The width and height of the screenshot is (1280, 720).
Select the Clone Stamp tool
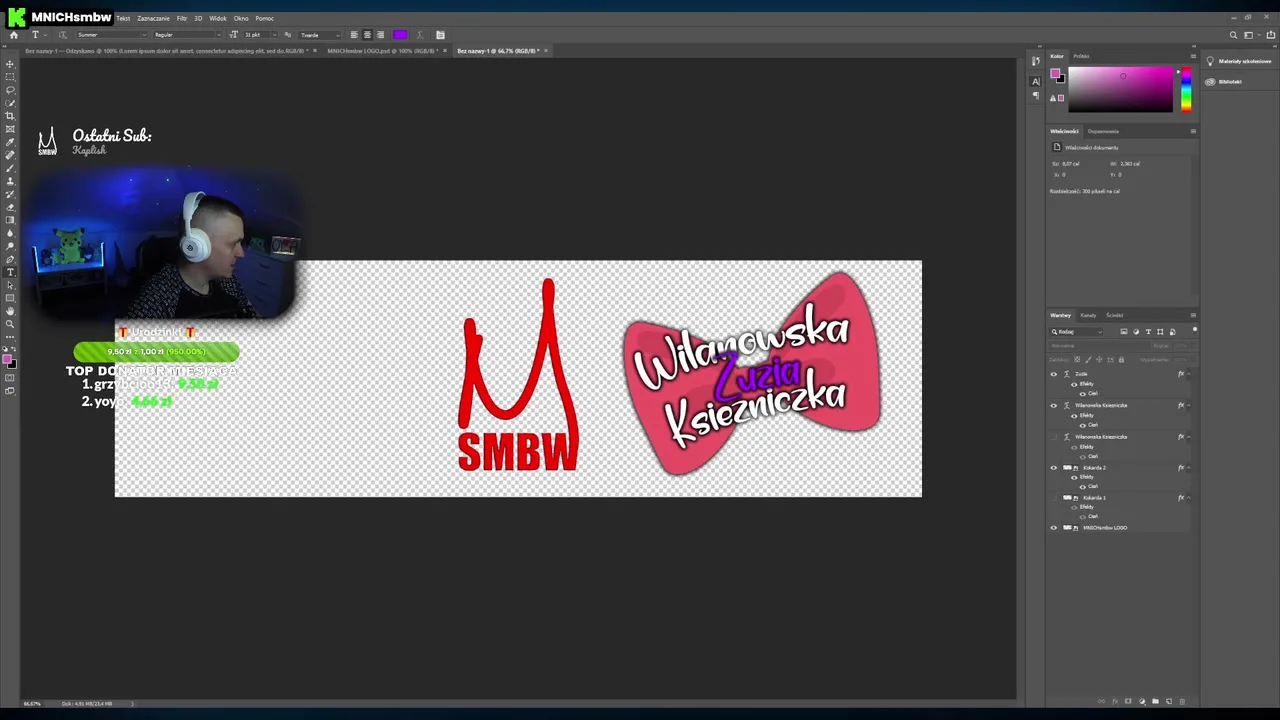pyautogui.click(x=10, y=181)
